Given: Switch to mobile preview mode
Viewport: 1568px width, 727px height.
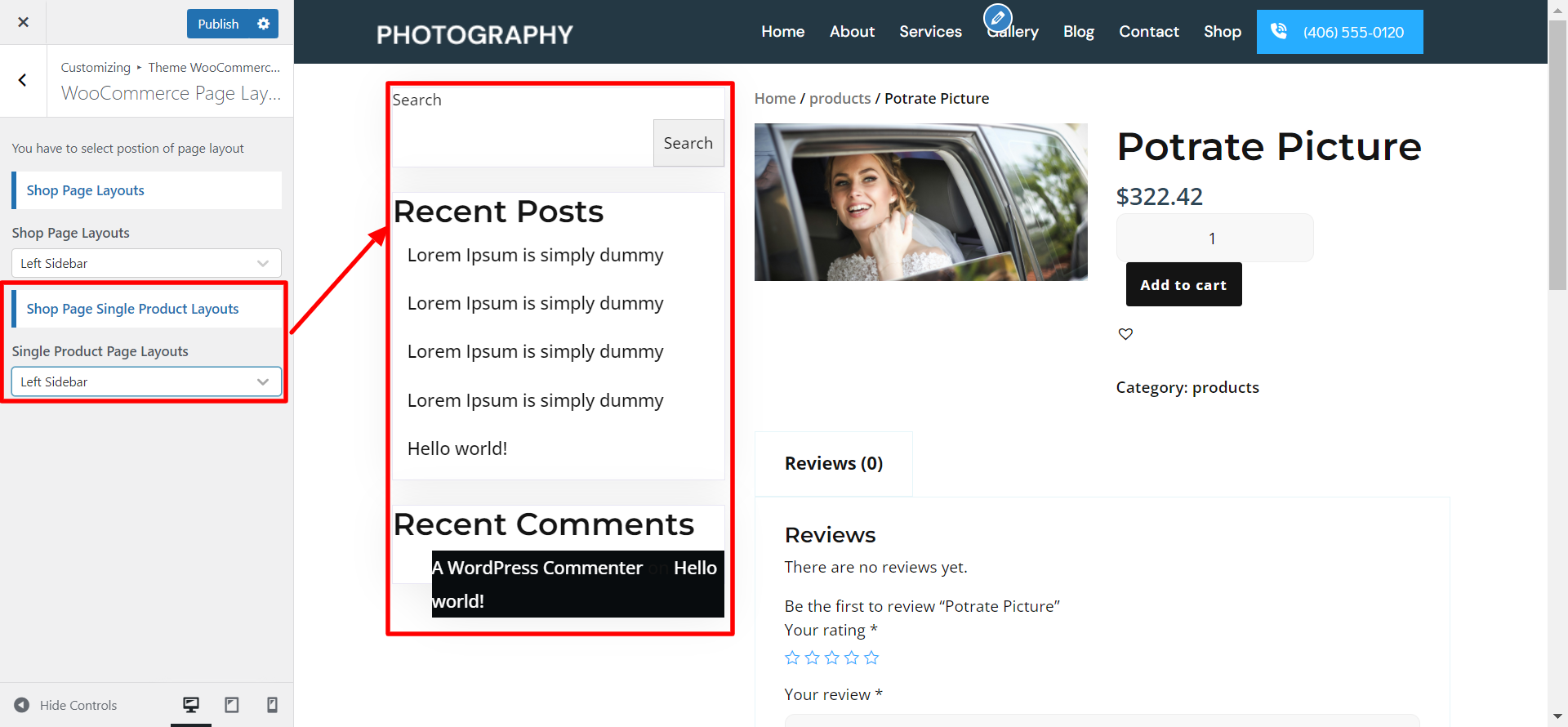Looking at the screenshot, I should (x=272, y=705).
